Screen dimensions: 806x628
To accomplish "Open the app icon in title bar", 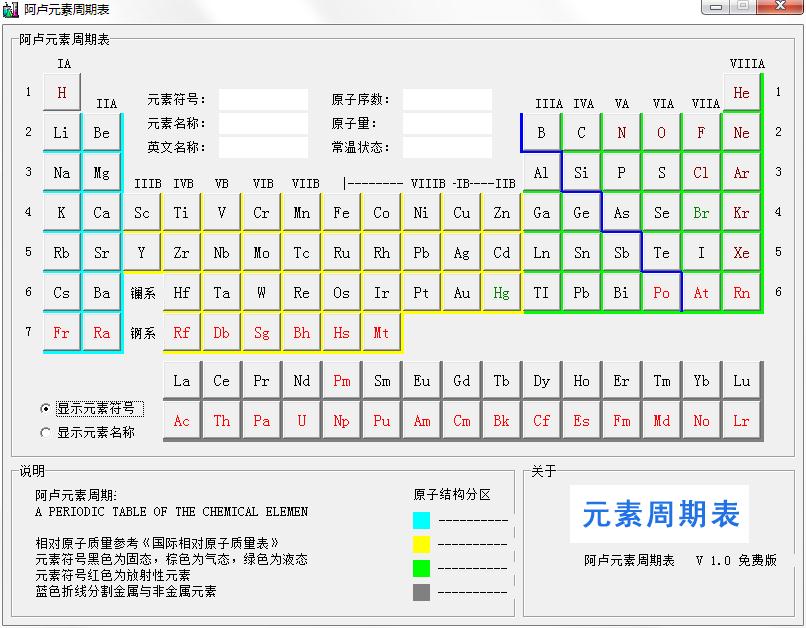I will [11, 9].
